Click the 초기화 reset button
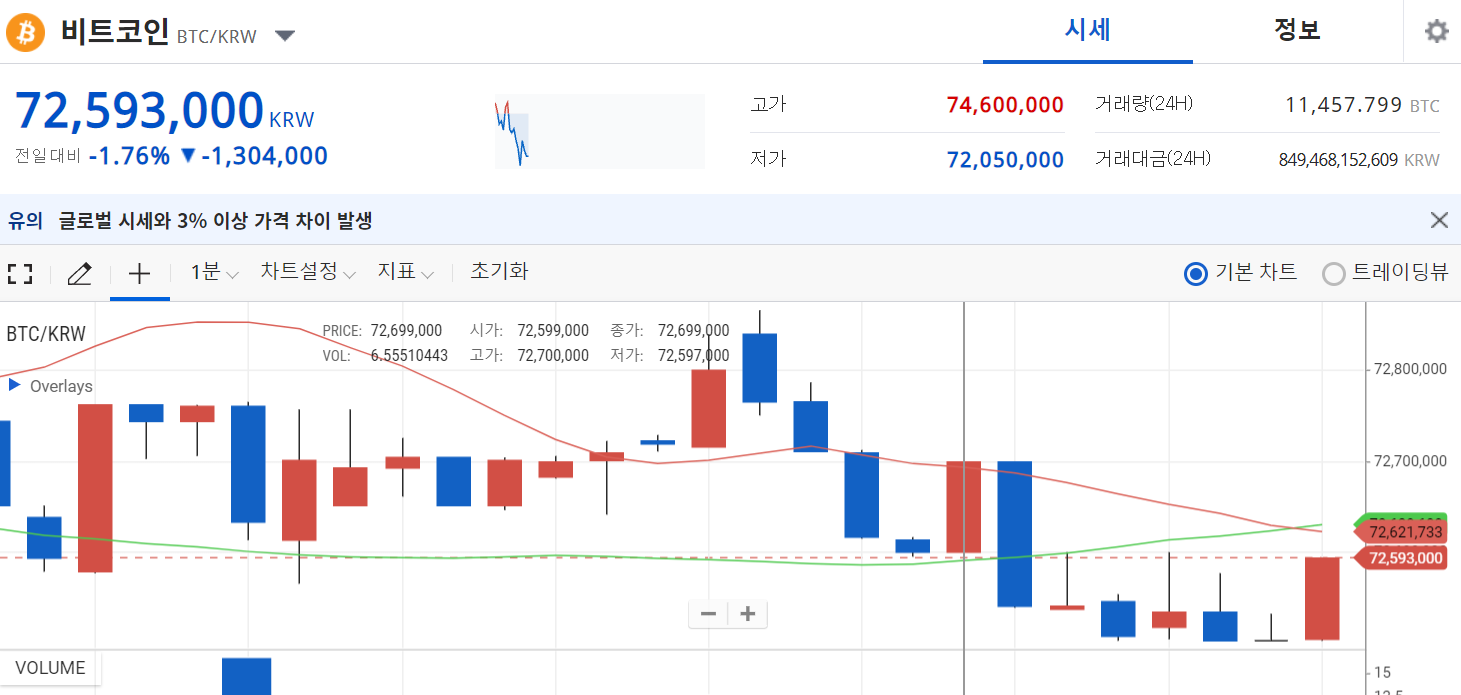The image size is (1461, 695). tap(499, 271)
